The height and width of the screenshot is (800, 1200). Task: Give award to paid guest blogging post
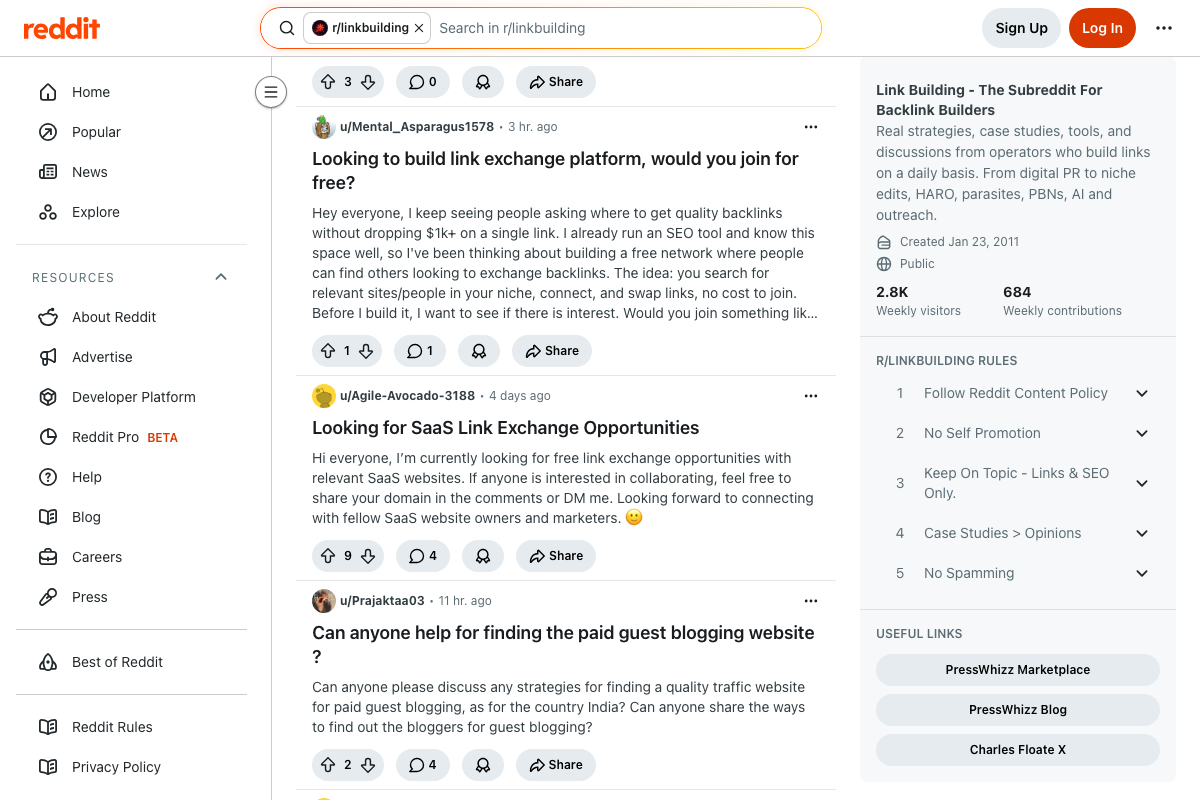[483, 765]
